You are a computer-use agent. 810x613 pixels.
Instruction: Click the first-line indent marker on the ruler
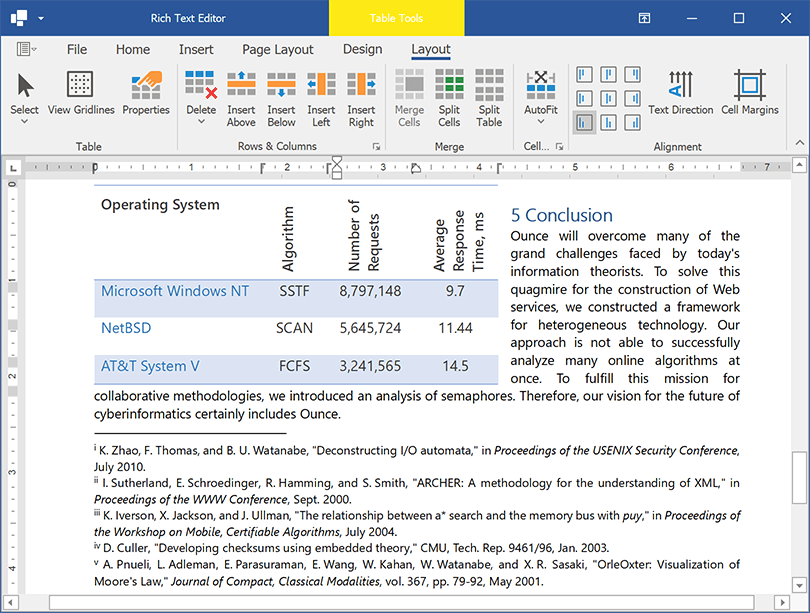336,160
